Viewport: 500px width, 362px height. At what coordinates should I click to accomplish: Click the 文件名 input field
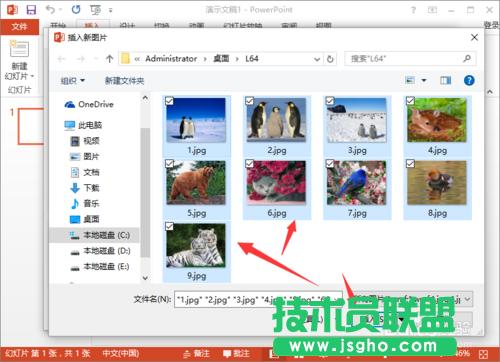(x=258, y=300)
